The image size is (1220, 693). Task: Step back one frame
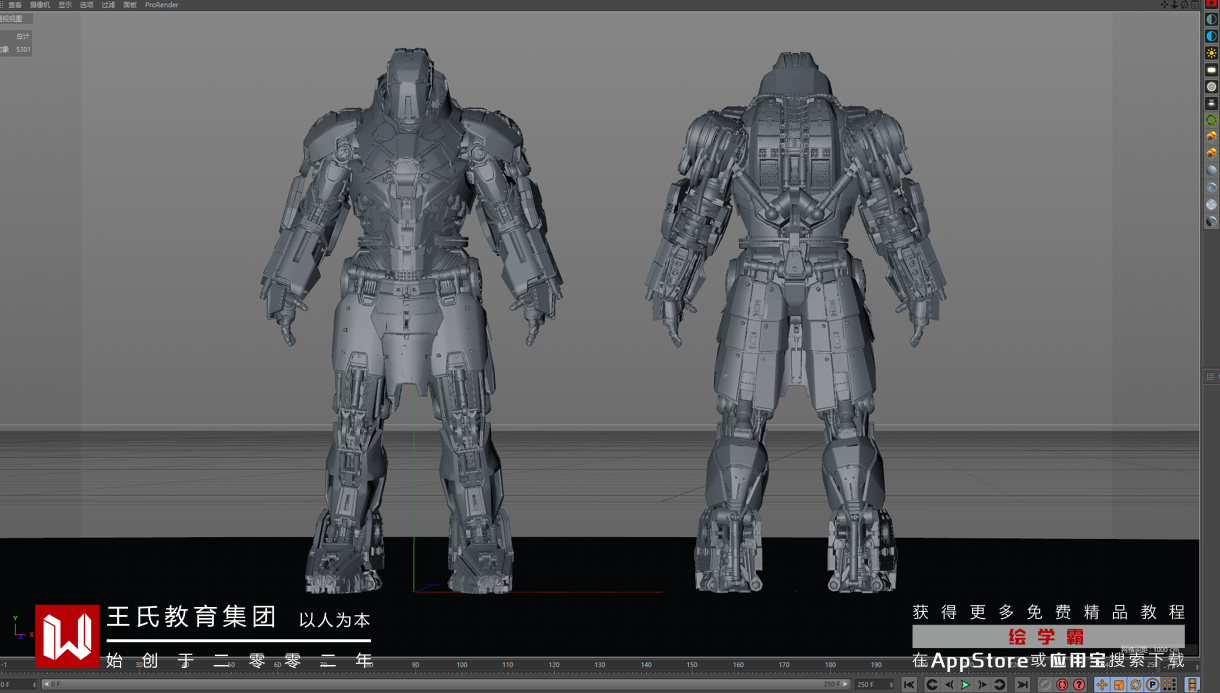(949, 685)
